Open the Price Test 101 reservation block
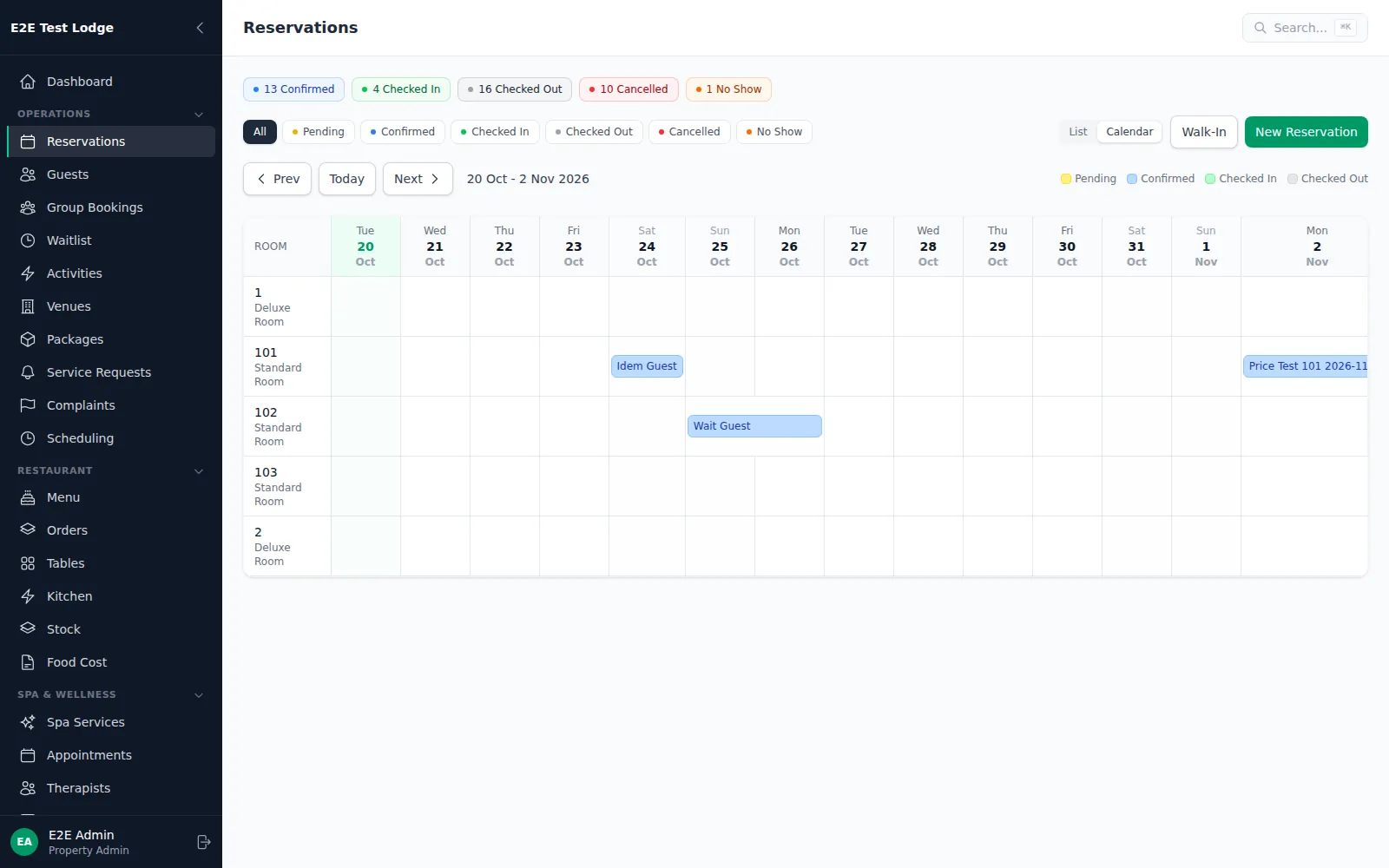 [1306, 366]
